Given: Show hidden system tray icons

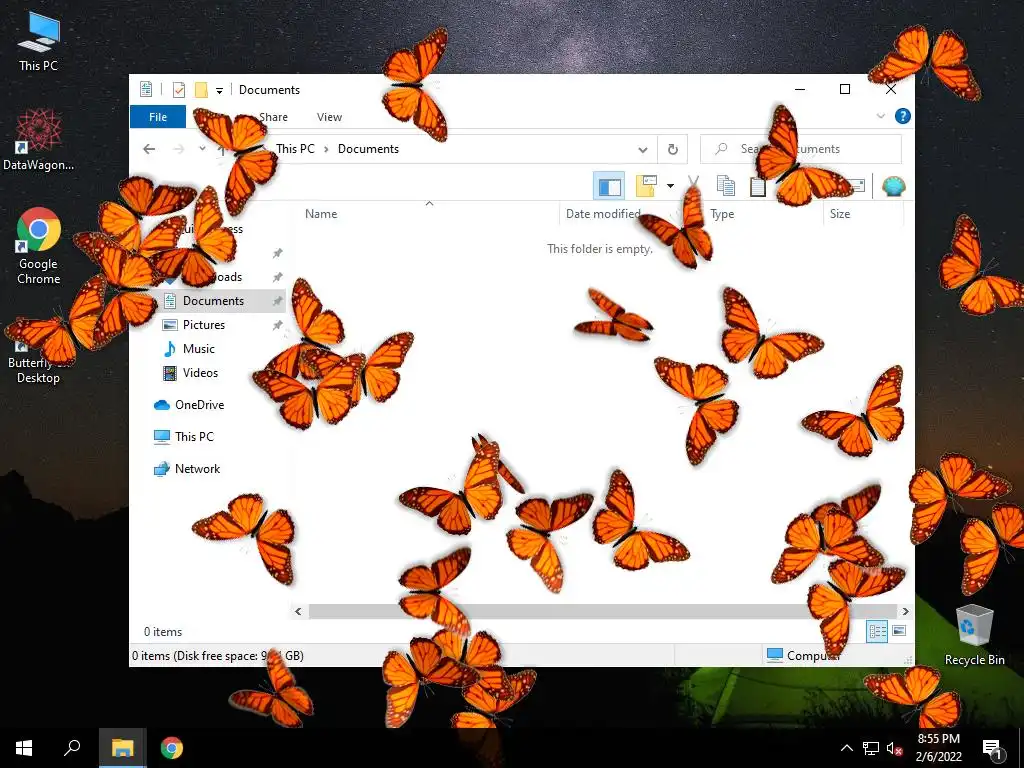Looking at the screenshot, I should (846, 748).
